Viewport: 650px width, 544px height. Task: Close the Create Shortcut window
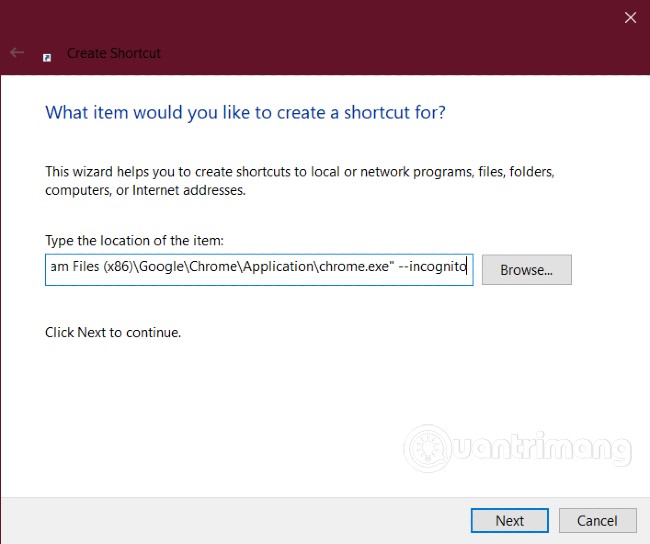click(x=631, y=17)
